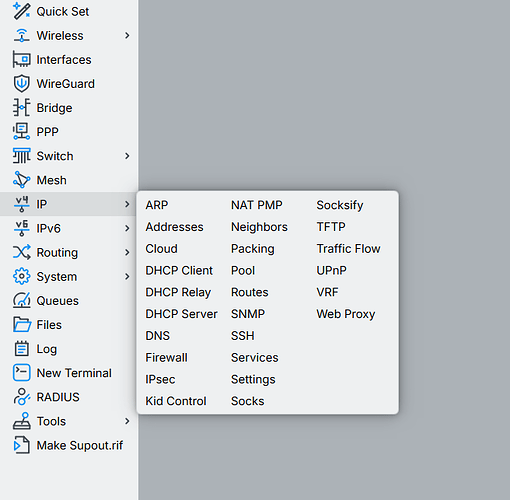
Task: Open VRF from IP submenu
Action: pos(327,292)
